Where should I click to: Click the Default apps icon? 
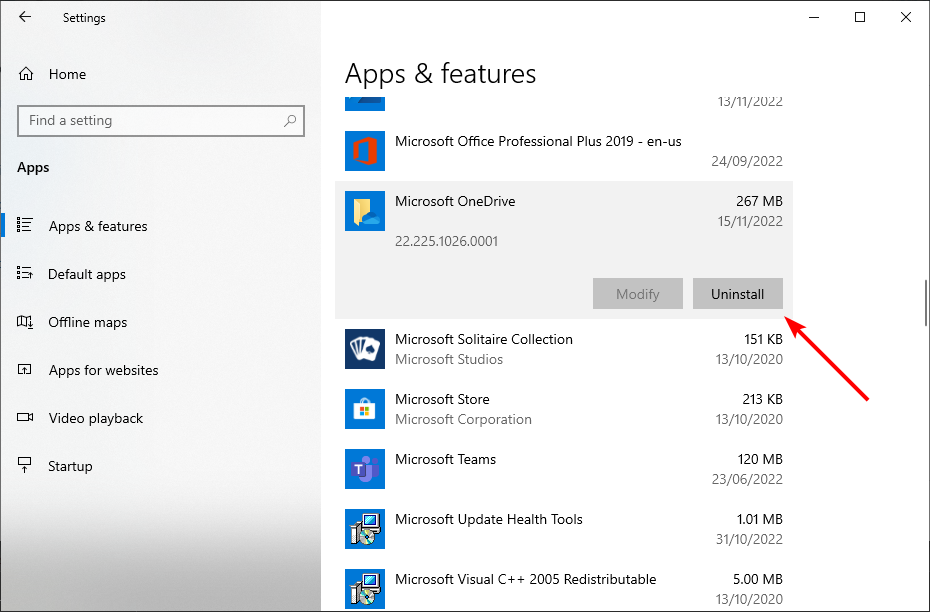pos(24,273)
